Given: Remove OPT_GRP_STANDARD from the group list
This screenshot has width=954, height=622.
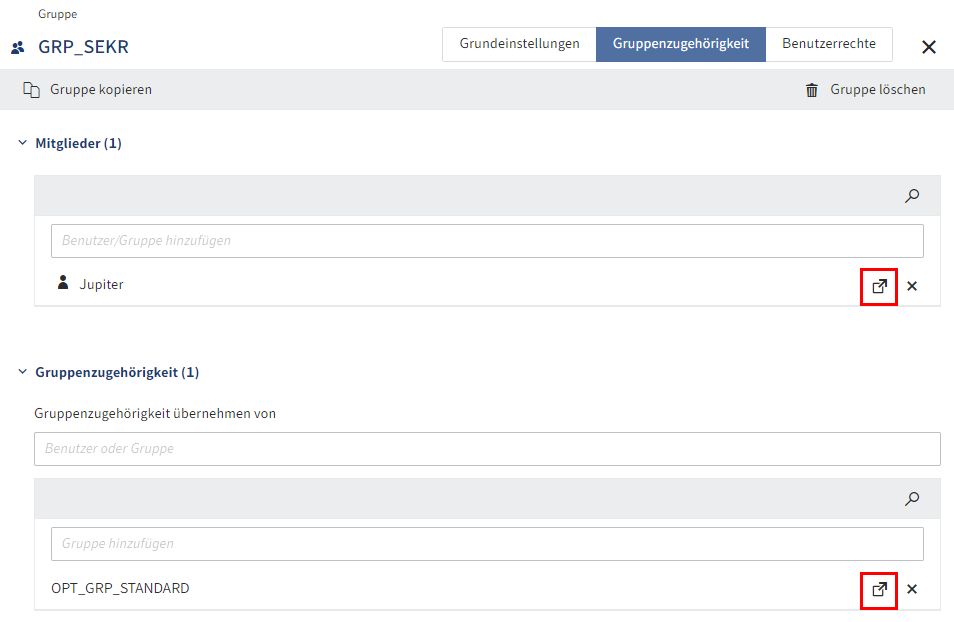Looking at the screenshot, I should coord(911,589).
